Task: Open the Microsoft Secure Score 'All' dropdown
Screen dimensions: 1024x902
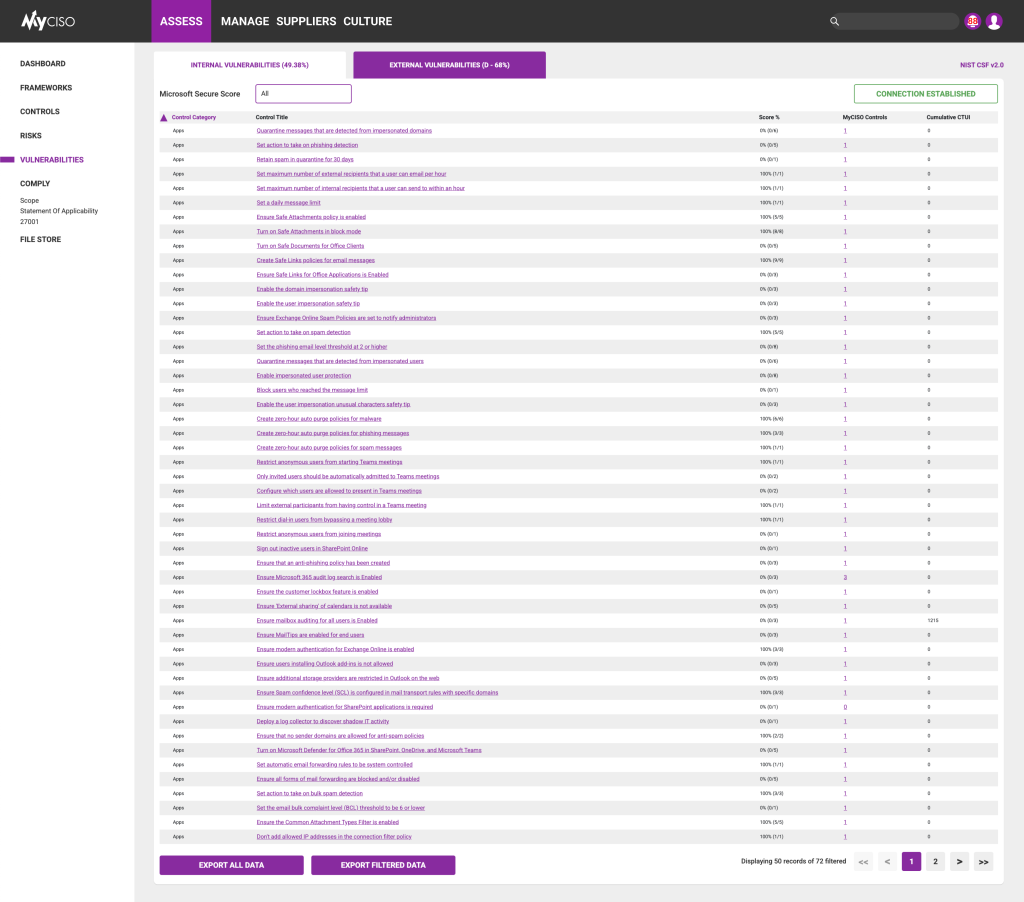Action: (303, 93)
